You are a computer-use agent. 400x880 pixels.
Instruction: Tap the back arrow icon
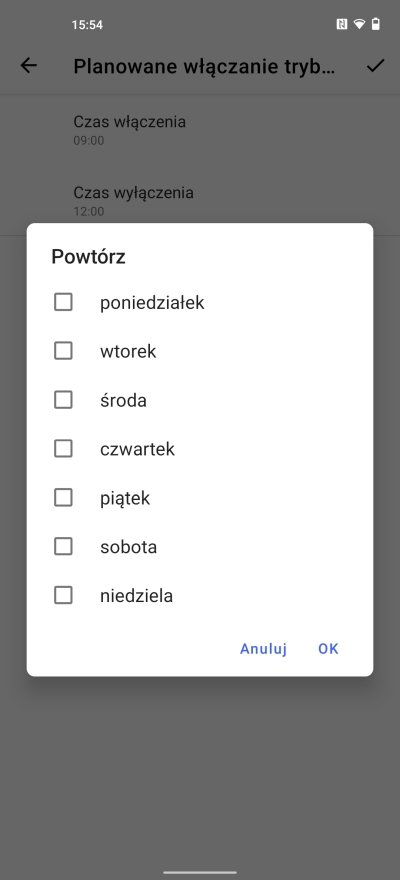pyautogui.click(x=29, y=66)
